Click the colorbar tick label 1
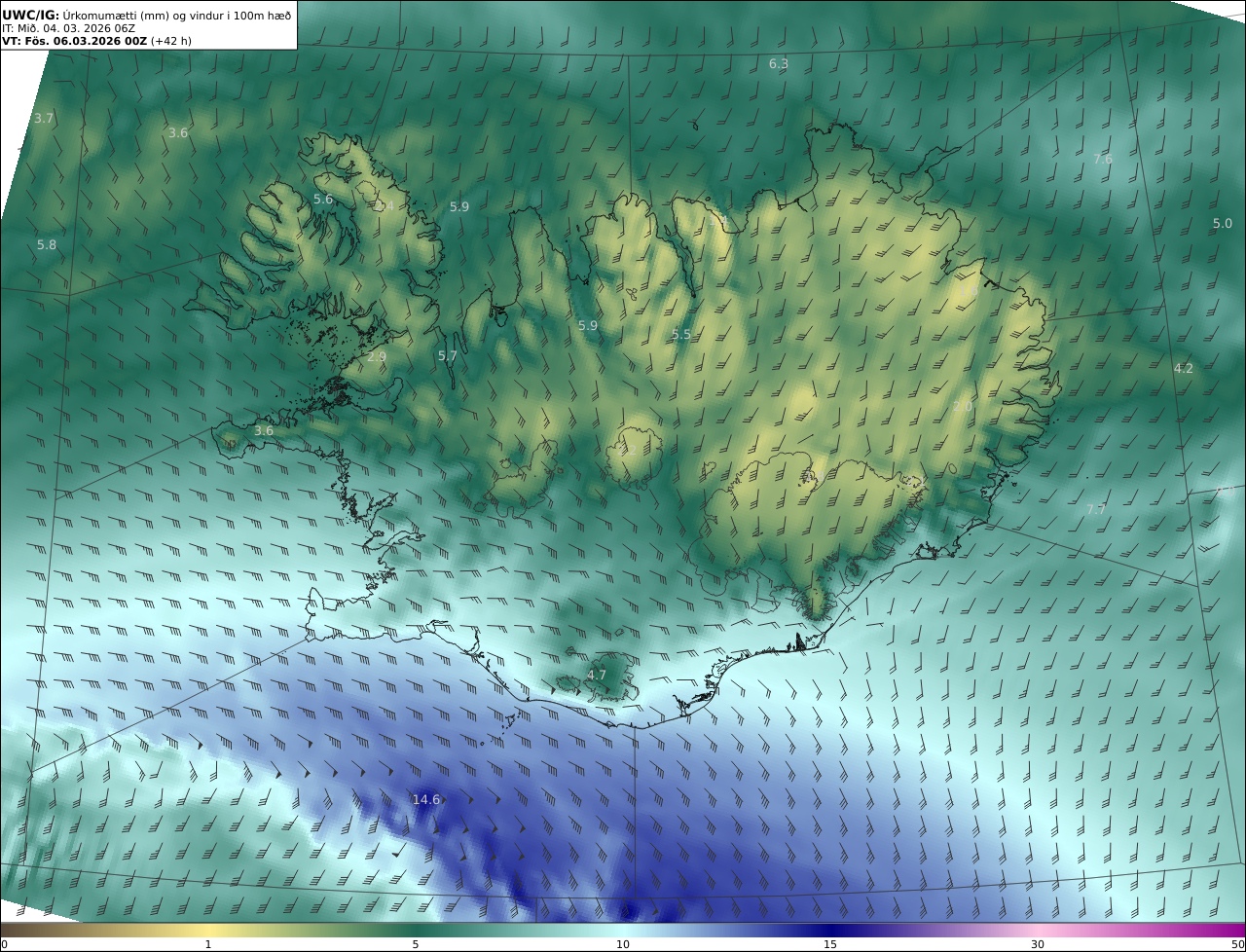 (x=208, y=944)
